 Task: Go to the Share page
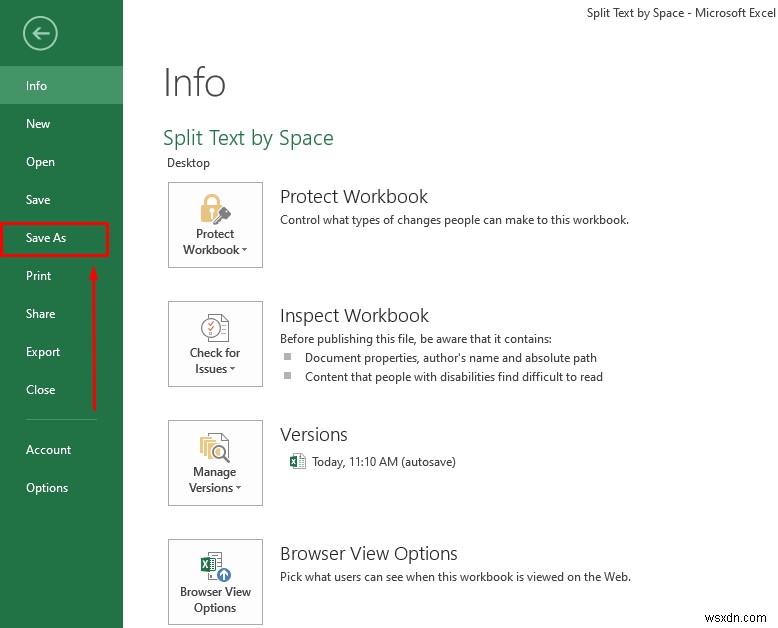coord(61,314)
